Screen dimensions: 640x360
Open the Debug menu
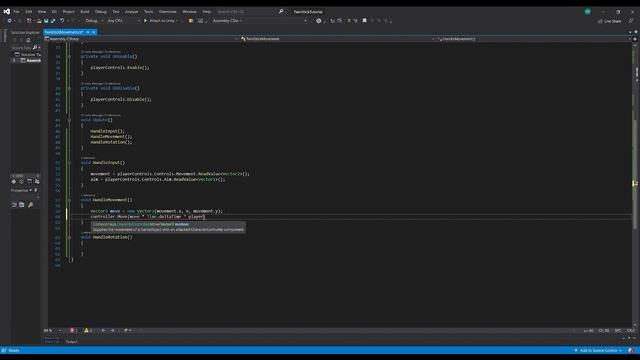coord(100,11)
